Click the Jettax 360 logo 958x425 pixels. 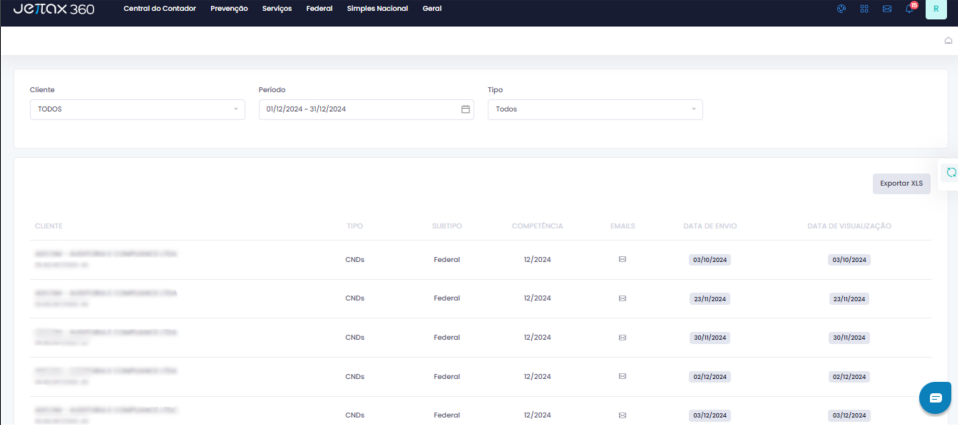pos(54,9)
